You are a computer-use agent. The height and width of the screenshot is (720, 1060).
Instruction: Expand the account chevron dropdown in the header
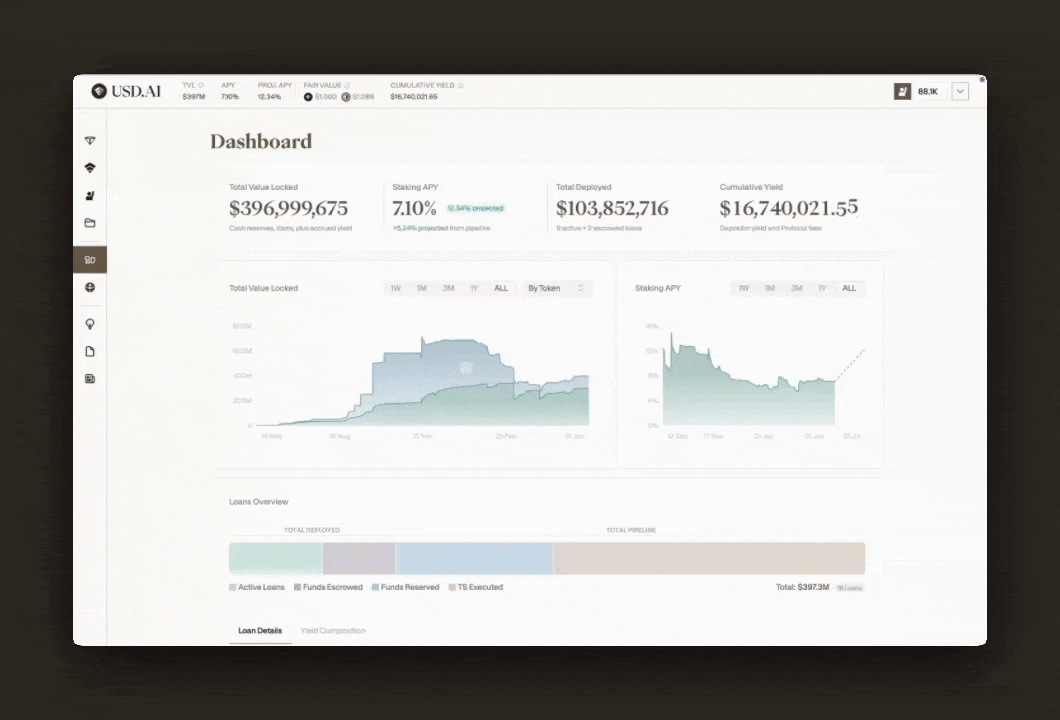[960, 91]
